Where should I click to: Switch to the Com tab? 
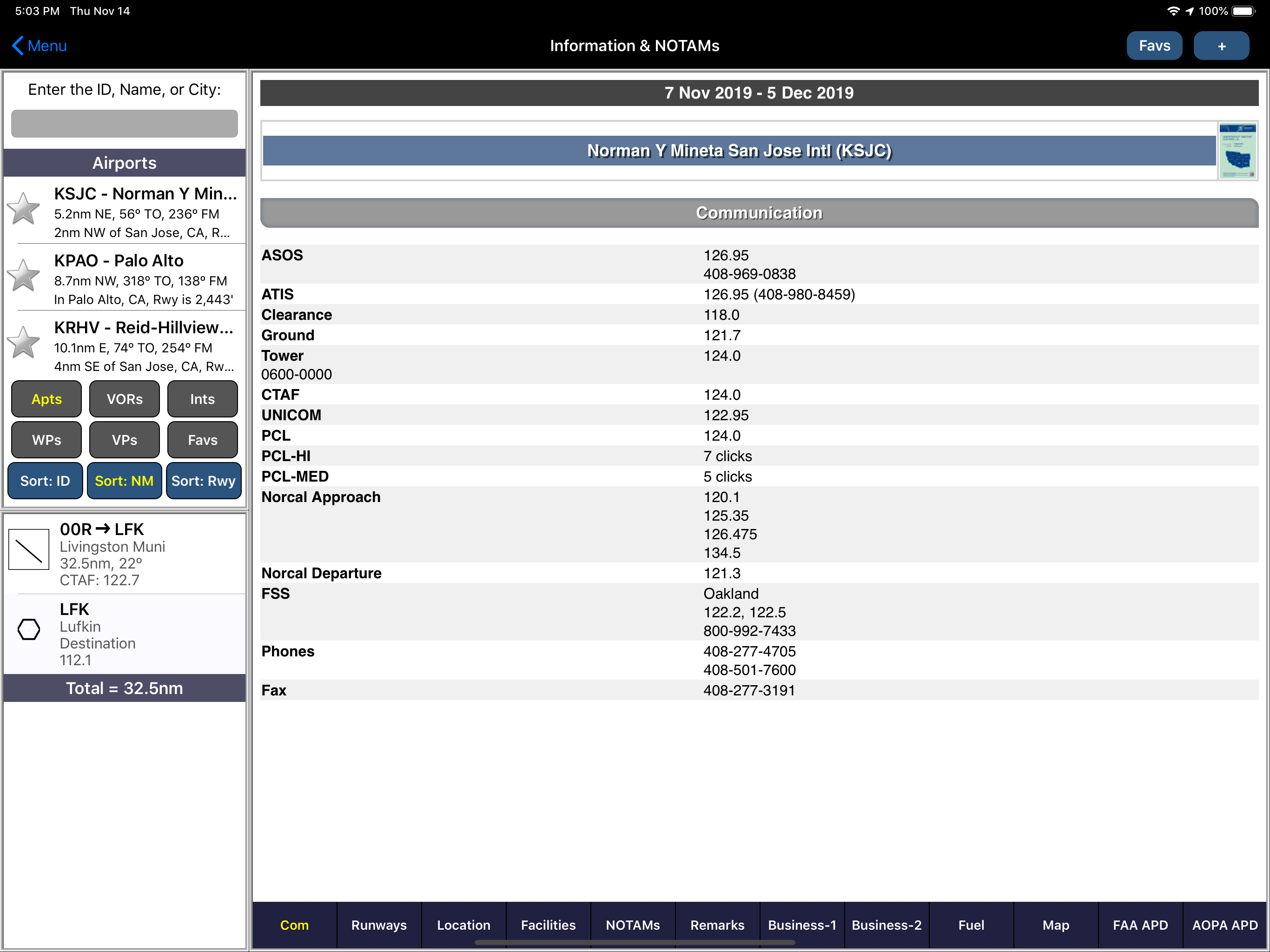click(x=295, y=925)
